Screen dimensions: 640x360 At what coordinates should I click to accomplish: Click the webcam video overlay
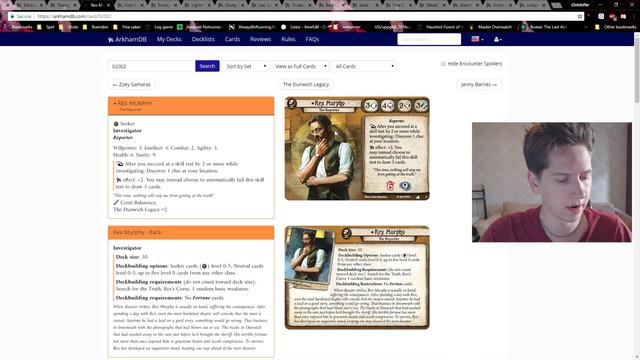pyautogui.click(x=552, y=182)
